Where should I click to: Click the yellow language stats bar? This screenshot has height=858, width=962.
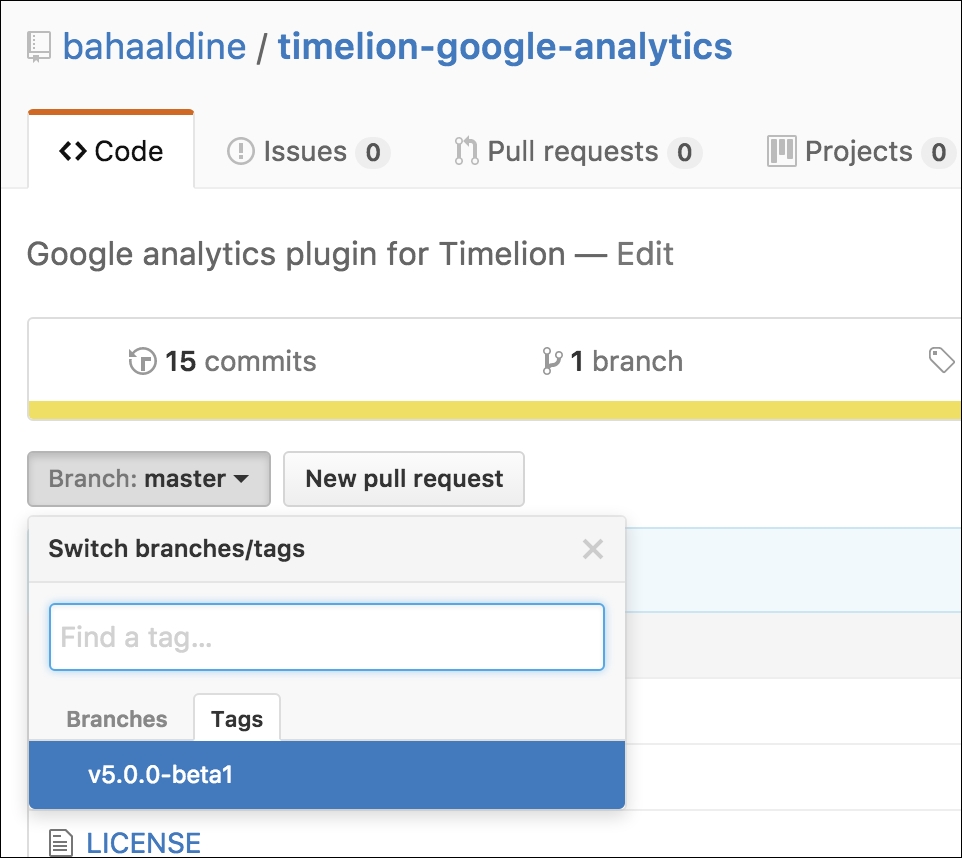(x=494, y=410)
